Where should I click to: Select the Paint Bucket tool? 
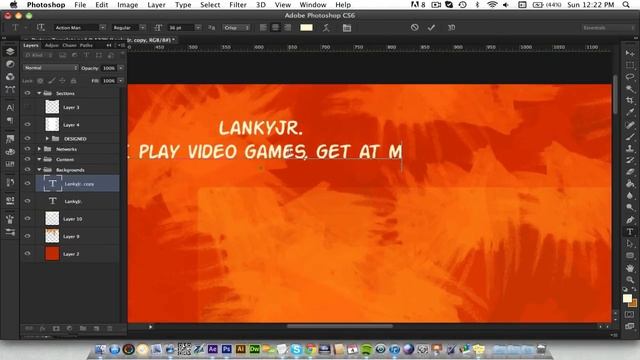[x=630, y=184]
